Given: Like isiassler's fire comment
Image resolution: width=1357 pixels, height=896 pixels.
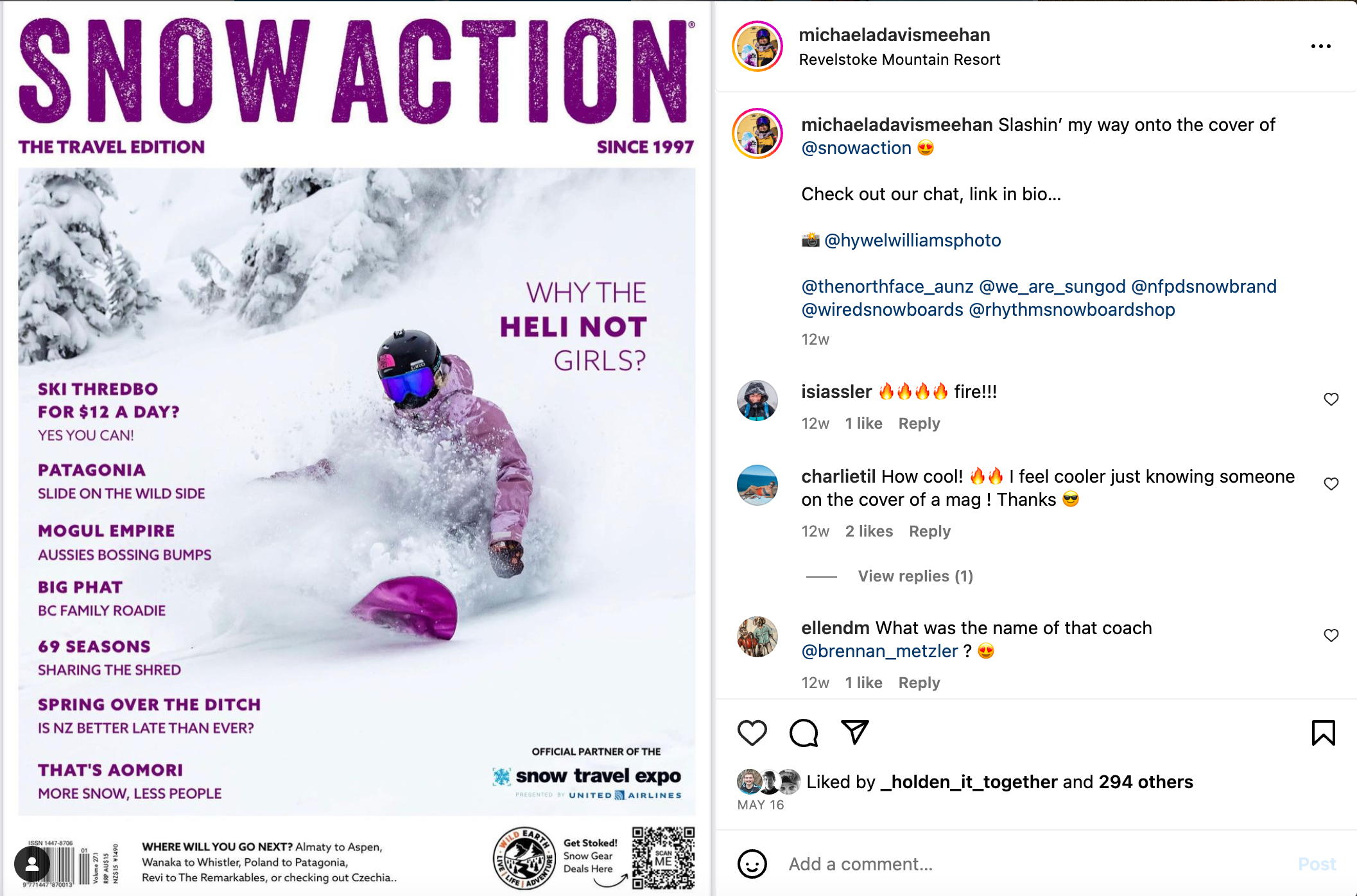Looking at the screenshot, I should [x=1331, y=399].
